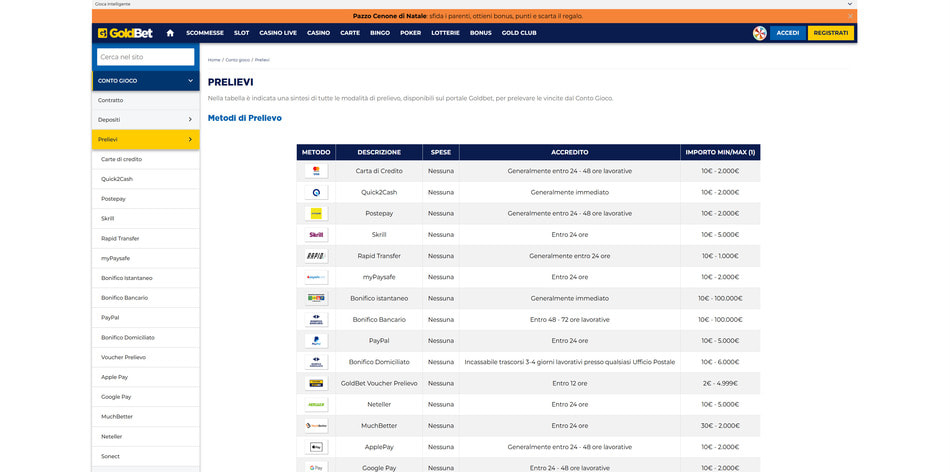
Task: Click the Google Pay logo in table
Action: coord(316,467)
